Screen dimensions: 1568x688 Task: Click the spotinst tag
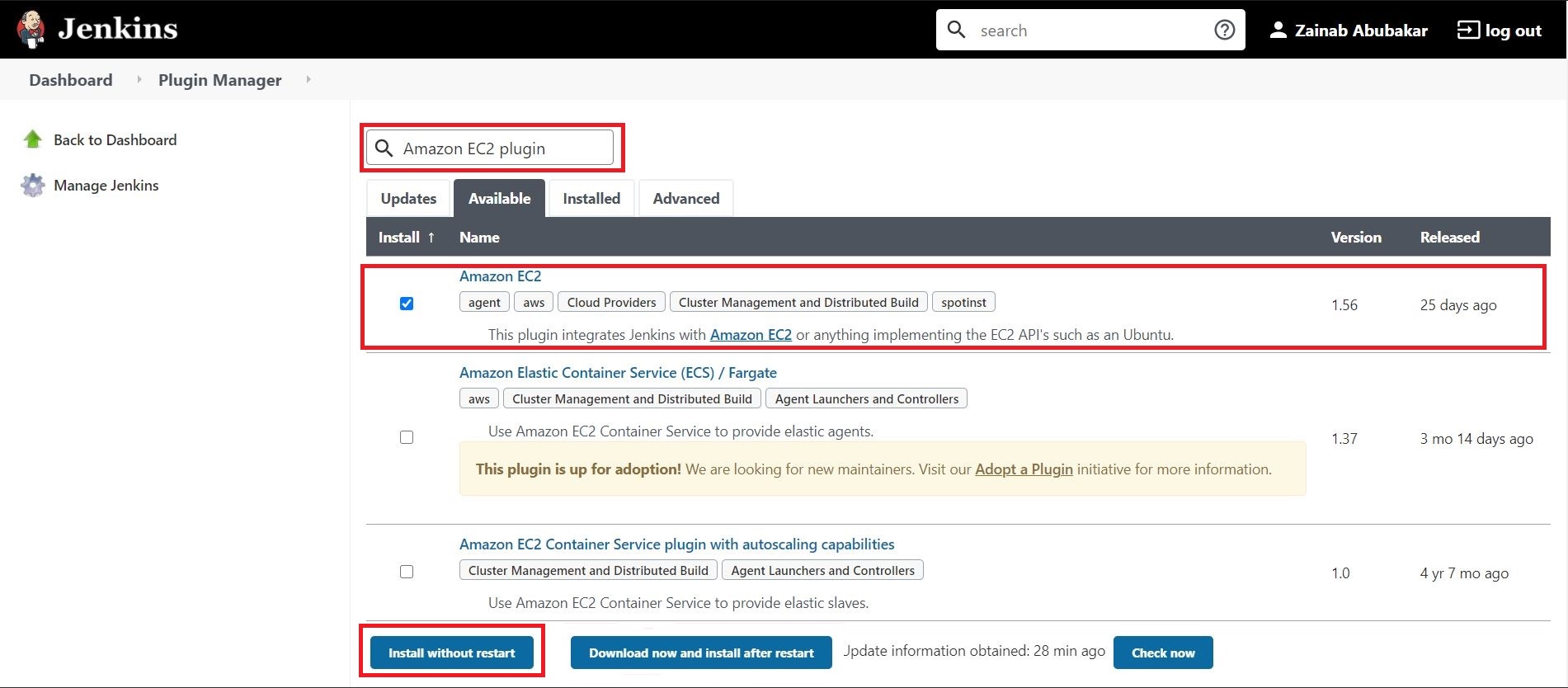click(x=963, y=302)
